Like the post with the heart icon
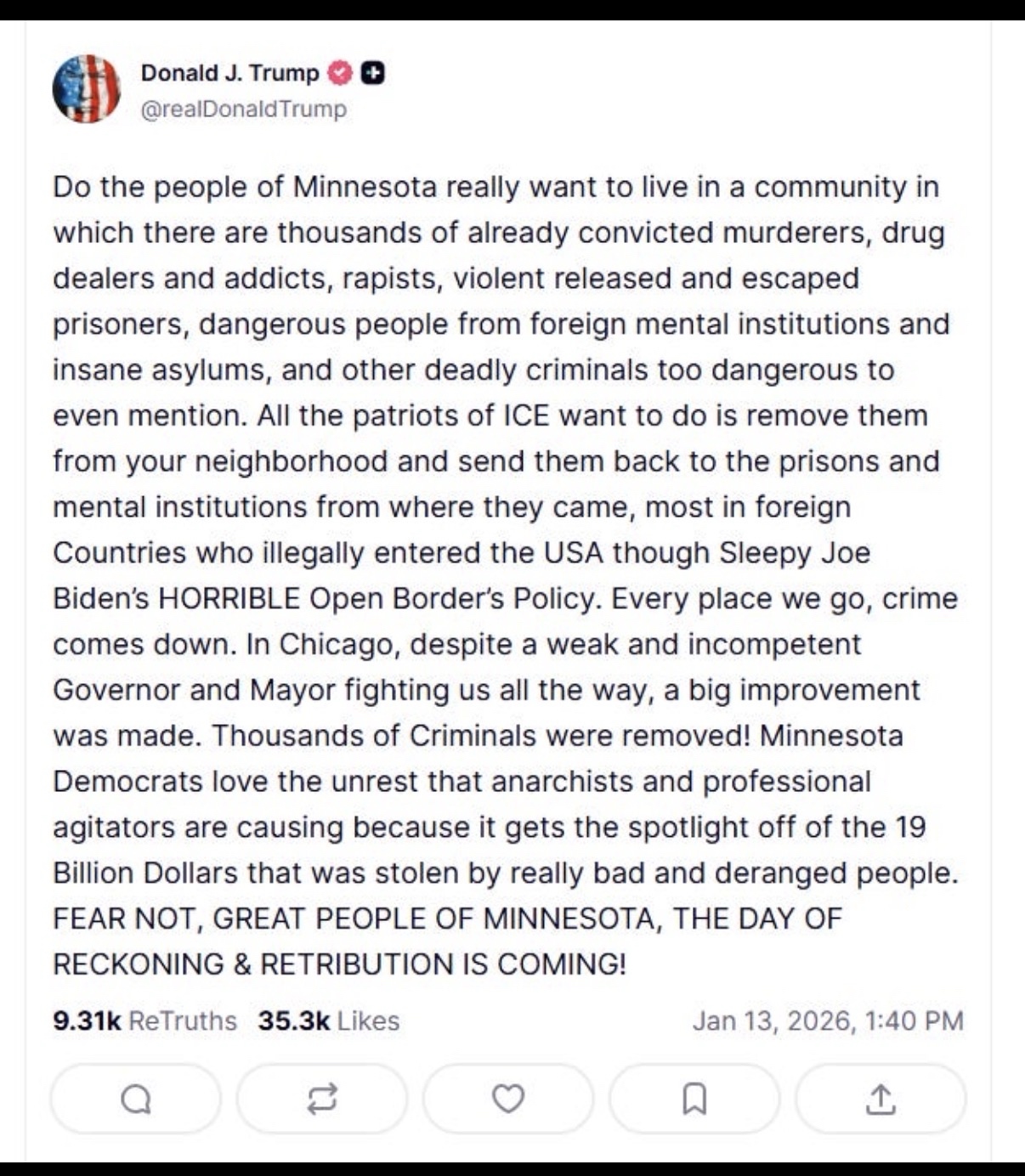Screen dimensions: 1025x1176 coord(508,1100)
